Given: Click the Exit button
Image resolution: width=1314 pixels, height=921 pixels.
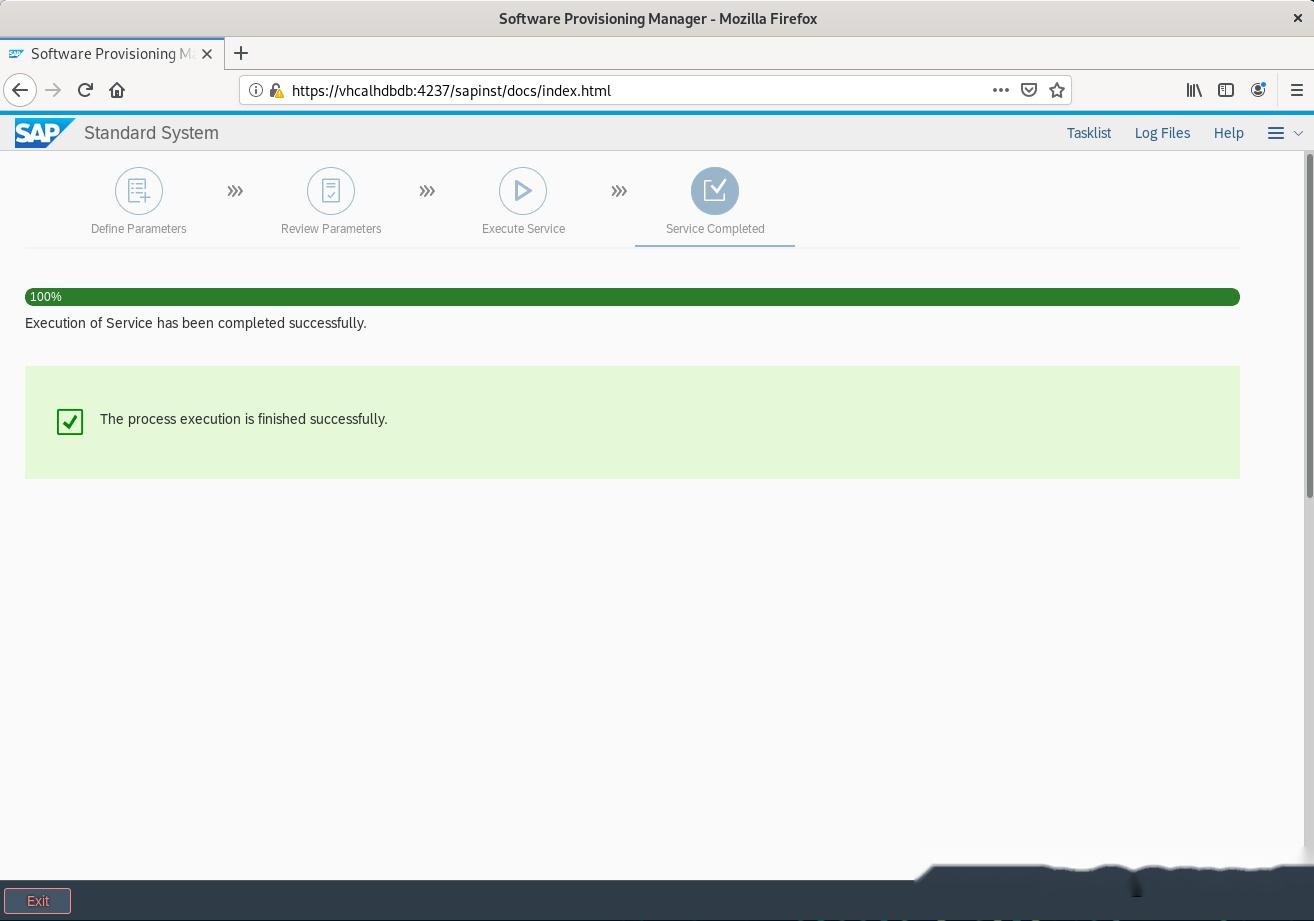Looking at the screenshot, I should tap(38, 901).
